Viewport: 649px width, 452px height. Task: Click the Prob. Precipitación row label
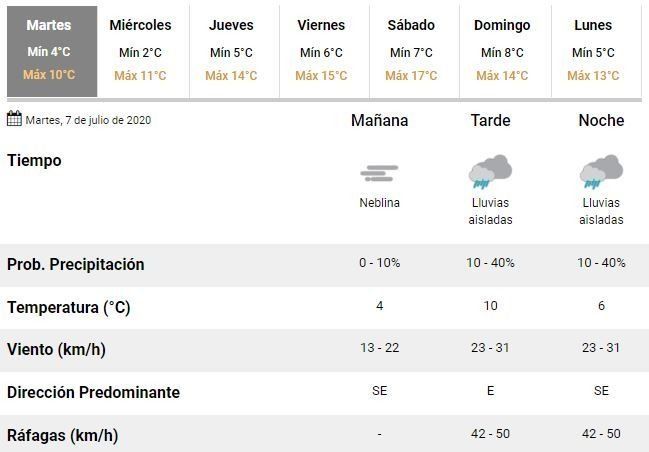76,264
